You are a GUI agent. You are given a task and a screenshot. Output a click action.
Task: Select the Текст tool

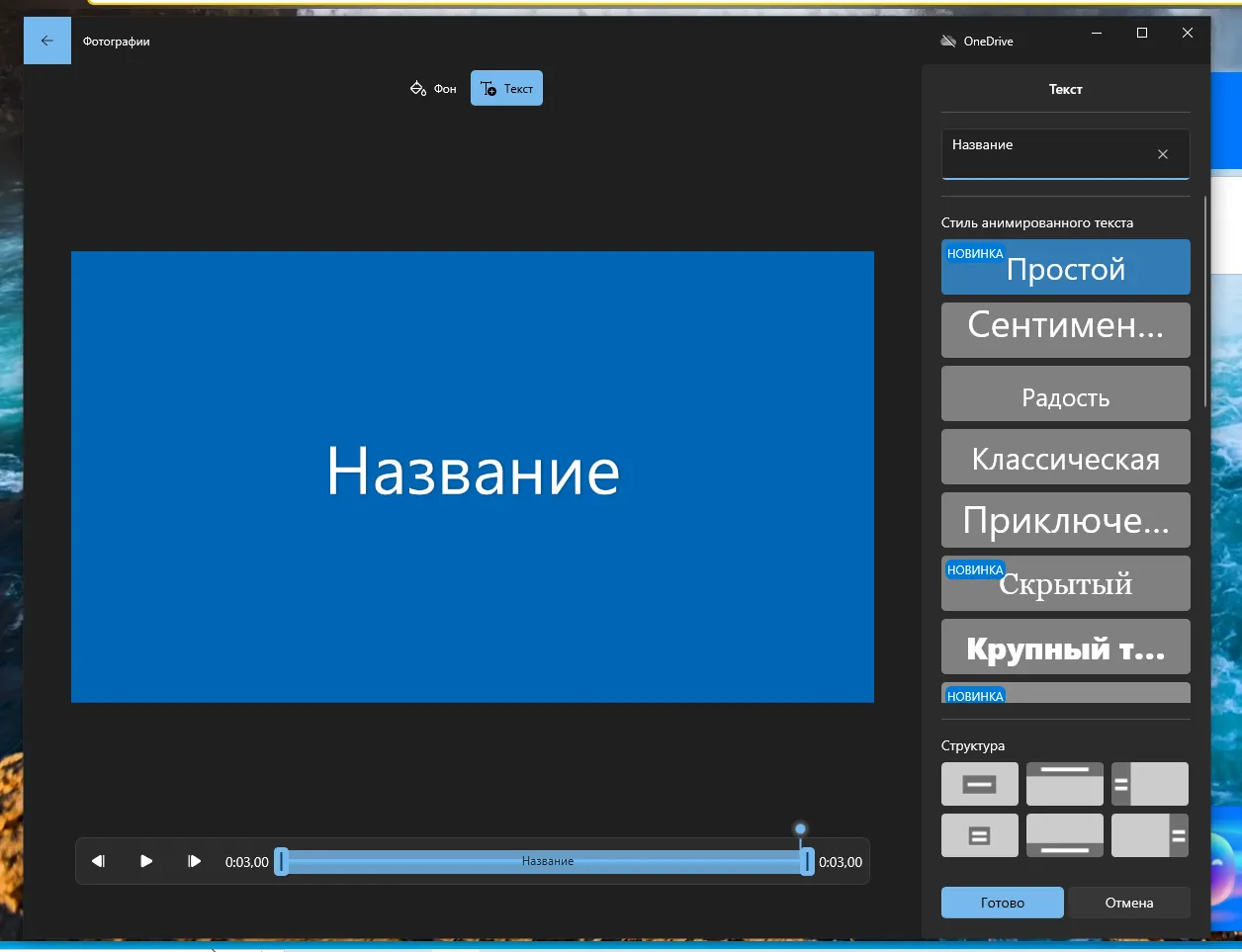click(505, 88)
